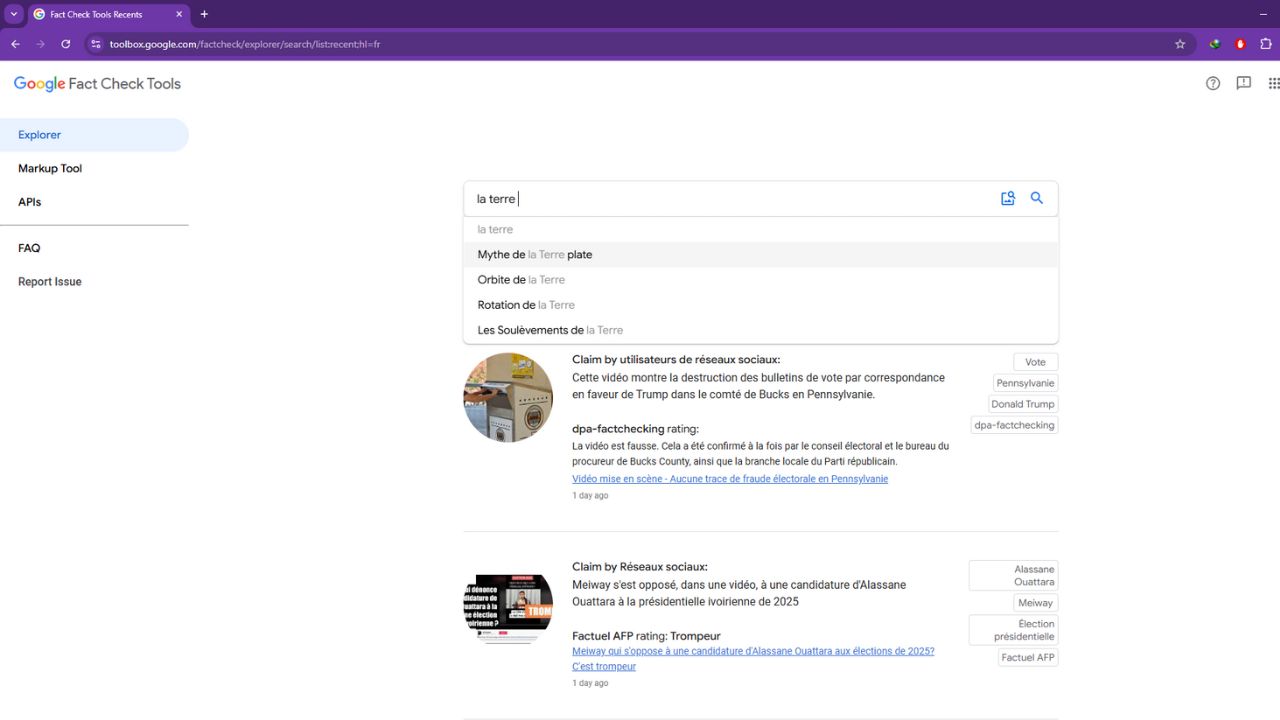Open the send feedback icon

[1244, 84]
